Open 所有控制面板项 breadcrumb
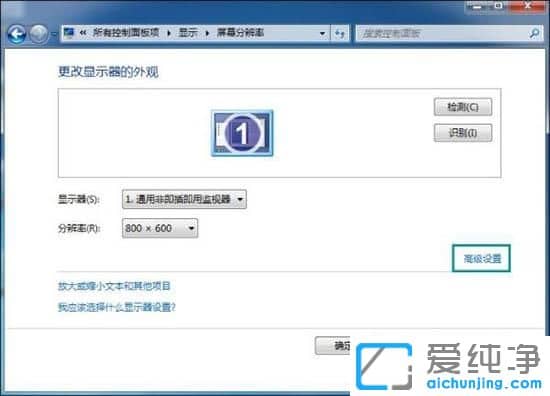Screen dimensions: 550x396 pos(126,33)
